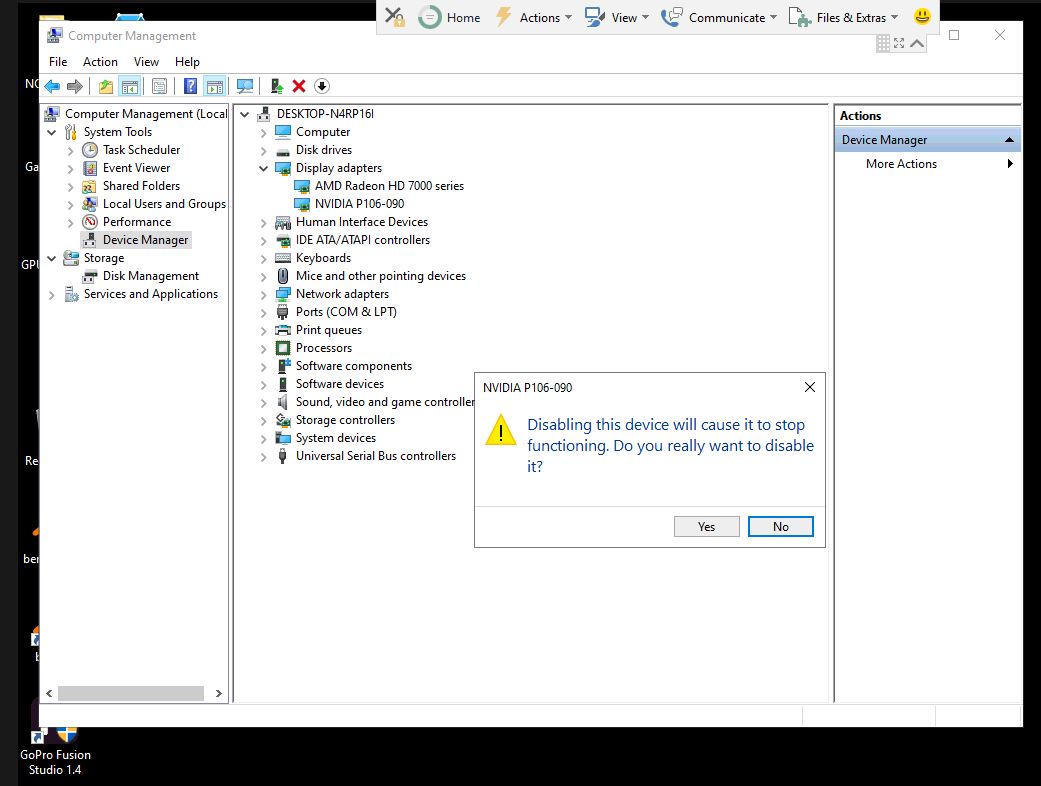Click the scroll right arrow under the tree
This screenshot has height=786, width=1041.
tap(218, 693)
